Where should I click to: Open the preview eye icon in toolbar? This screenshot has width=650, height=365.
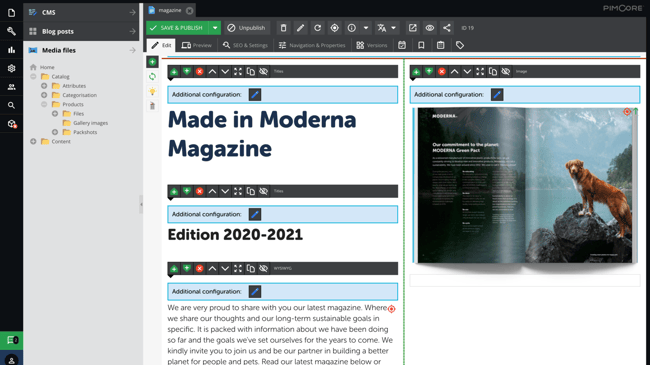(x=429, y=28)
